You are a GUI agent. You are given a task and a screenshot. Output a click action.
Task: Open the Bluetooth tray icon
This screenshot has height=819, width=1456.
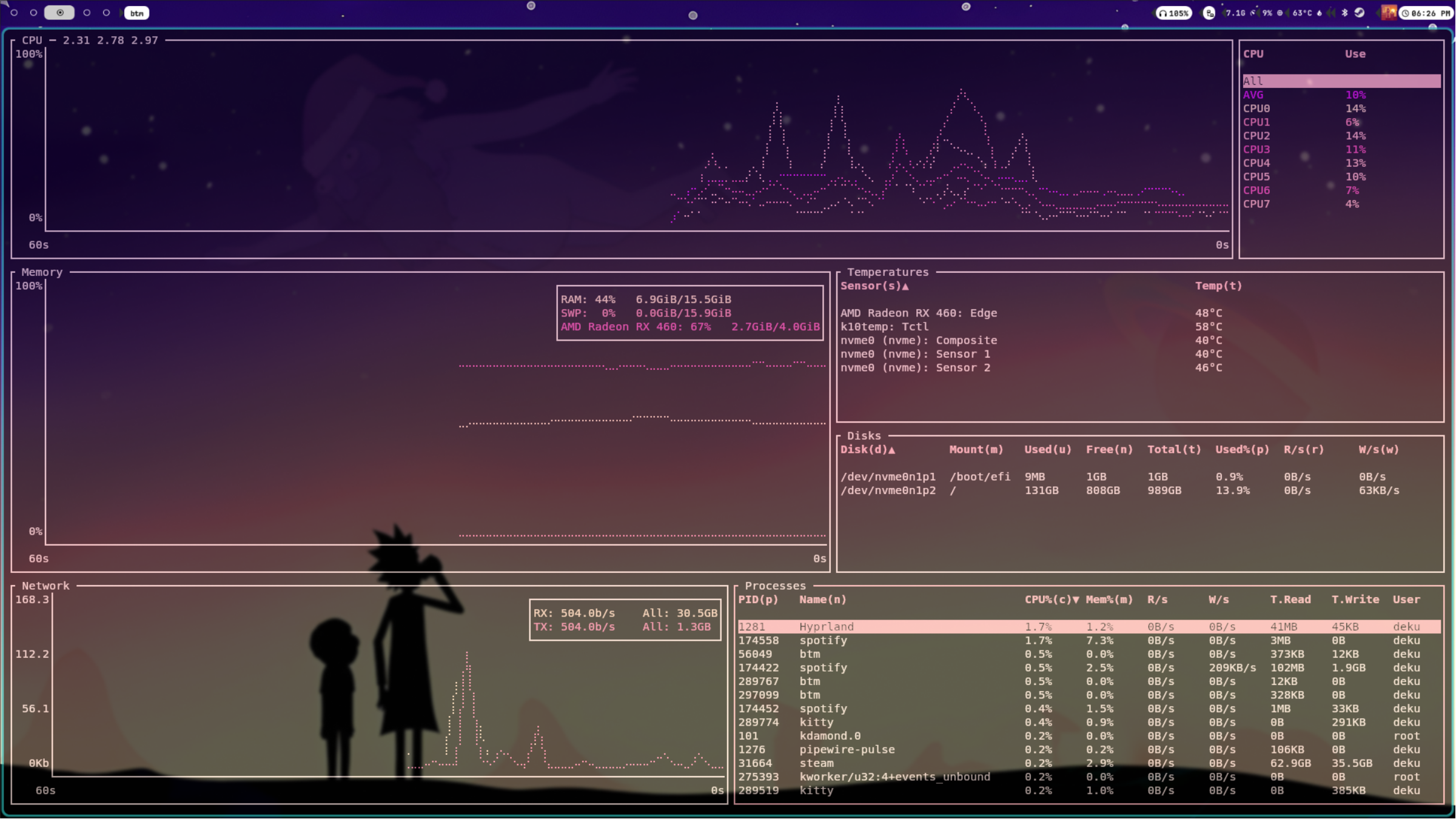[x=1344, y=13]
